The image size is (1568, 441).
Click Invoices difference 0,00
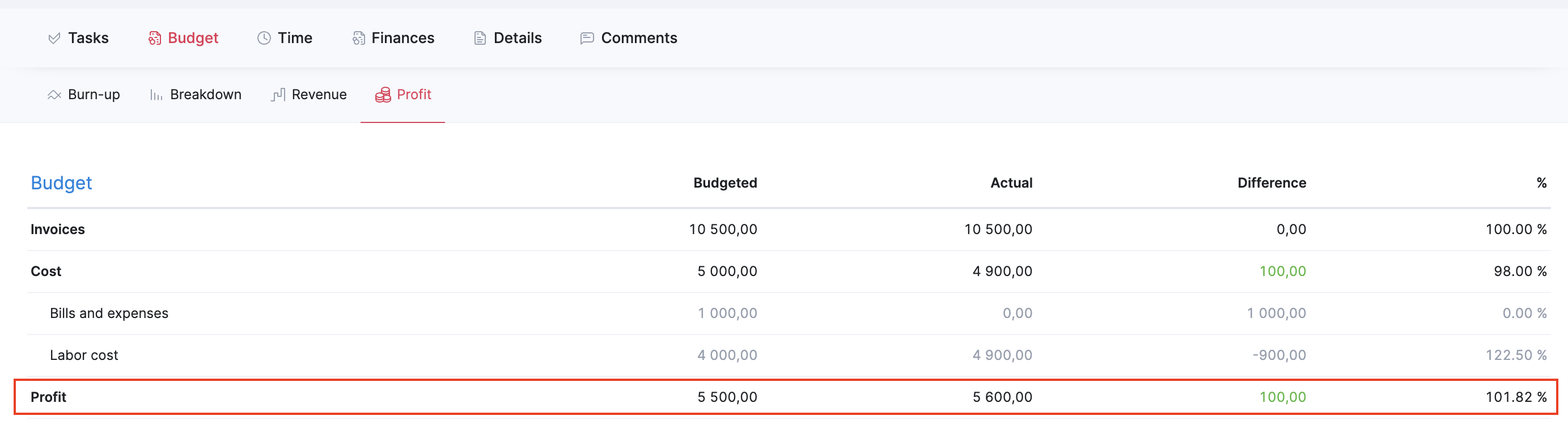(1291, 230)
